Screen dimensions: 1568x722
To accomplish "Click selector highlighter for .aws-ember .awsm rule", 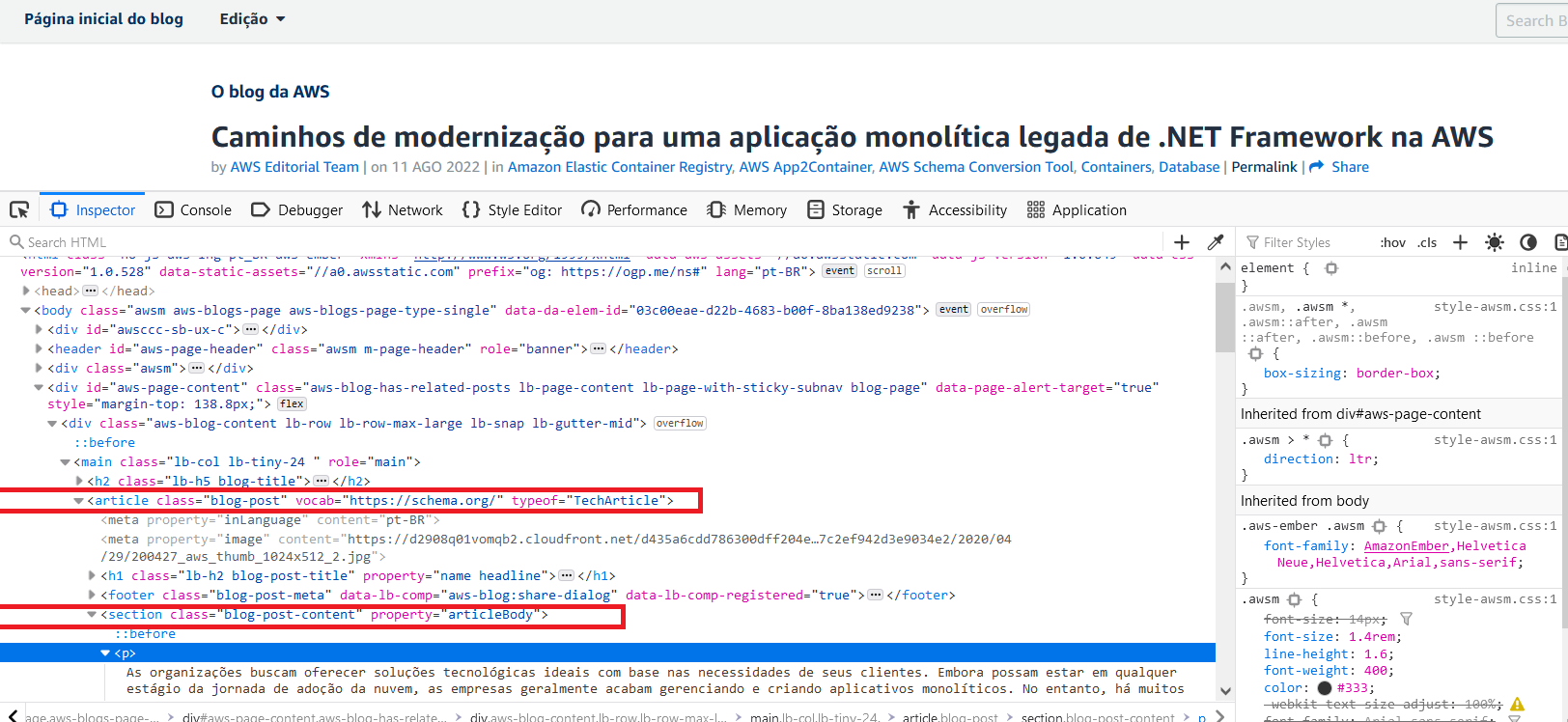I will 1380,526.
